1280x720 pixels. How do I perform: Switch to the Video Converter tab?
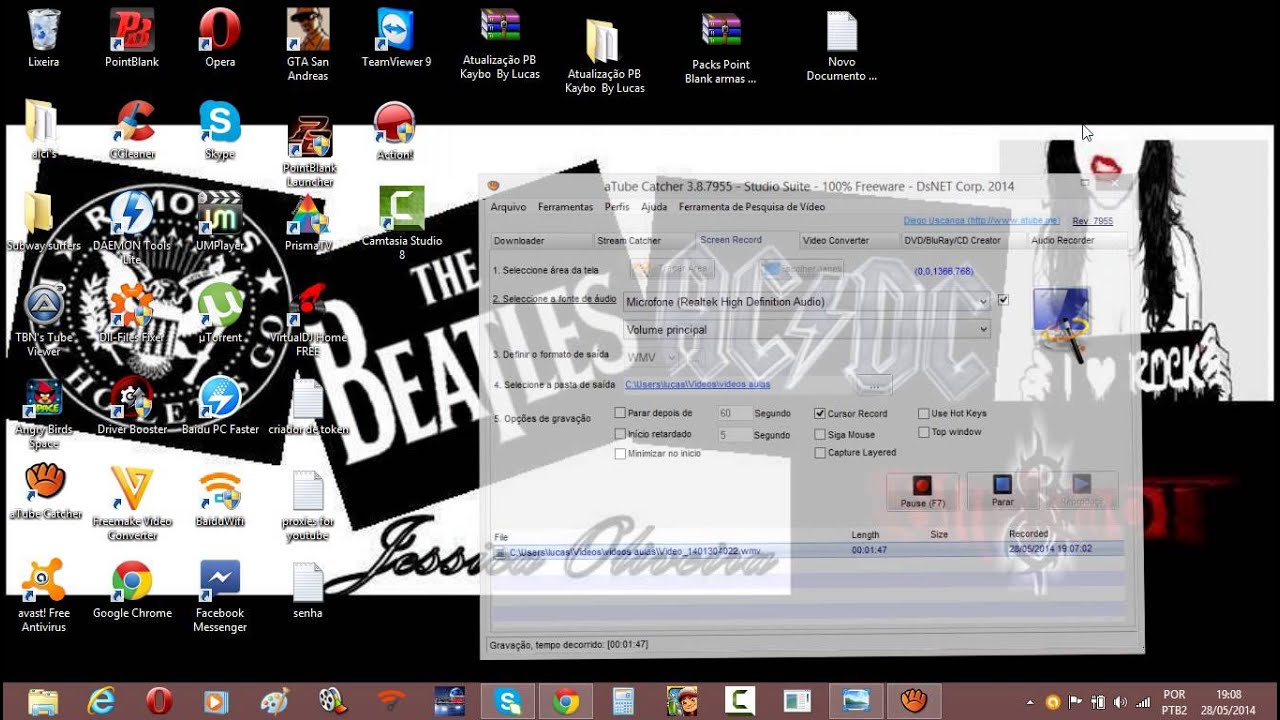coord(849,241)
